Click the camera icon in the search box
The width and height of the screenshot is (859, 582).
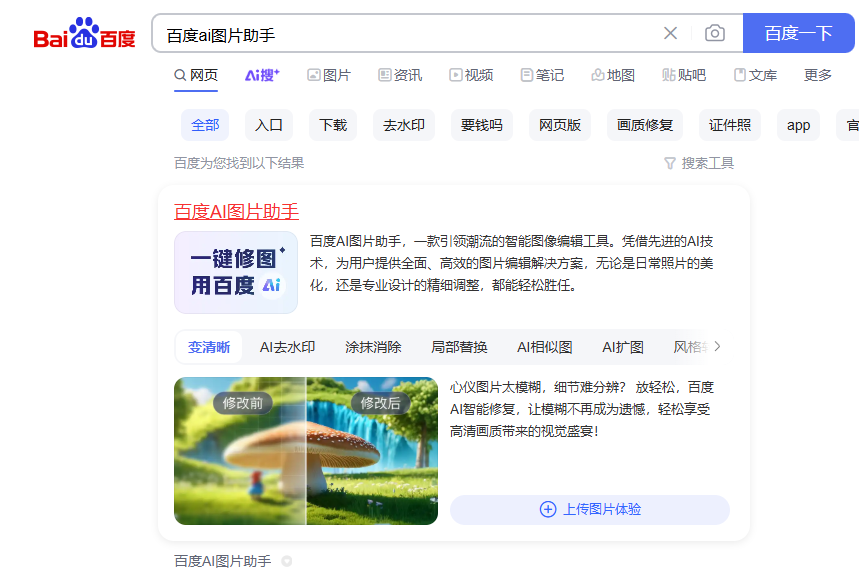coord(714,32)
